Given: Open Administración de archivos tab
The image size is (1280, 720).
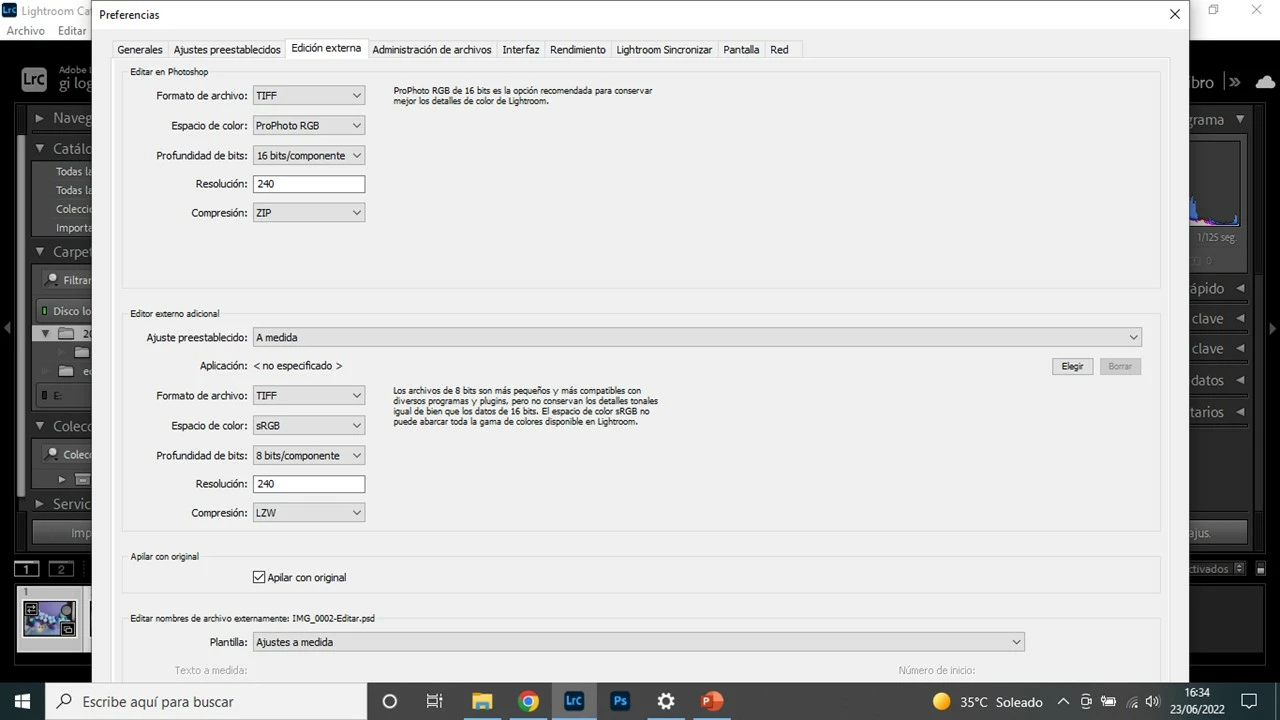Looking at the screenshot, I should pyautogui.click(x=432, y=49).
